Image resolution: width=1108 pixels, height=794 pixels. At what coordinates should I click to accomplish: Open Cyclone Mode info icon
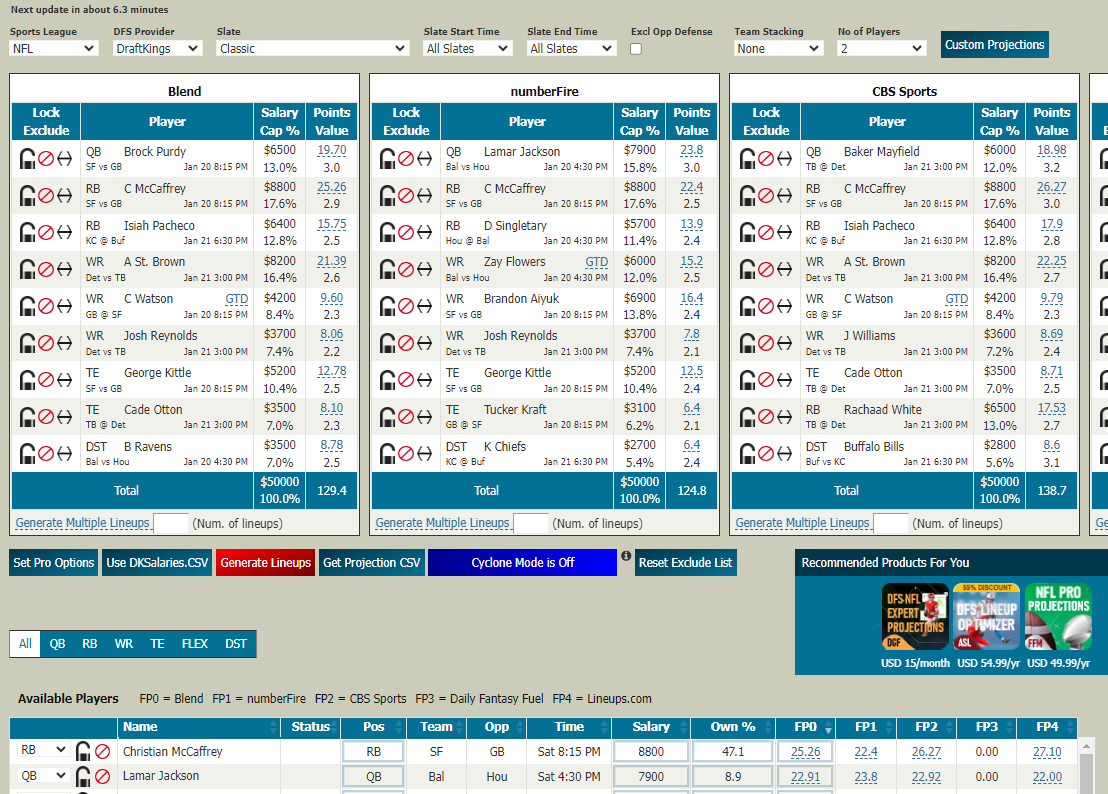[626, 556]
